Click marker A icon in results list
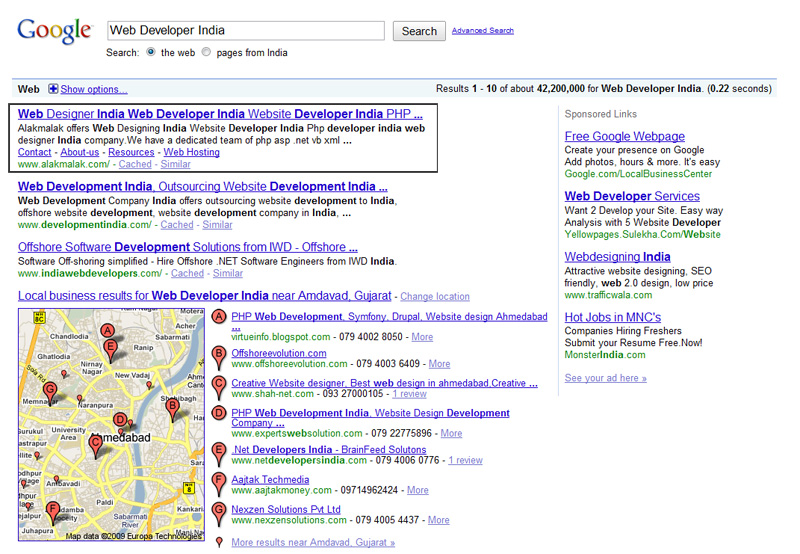Viewport: 800px width, 554px height. (218, 317)
